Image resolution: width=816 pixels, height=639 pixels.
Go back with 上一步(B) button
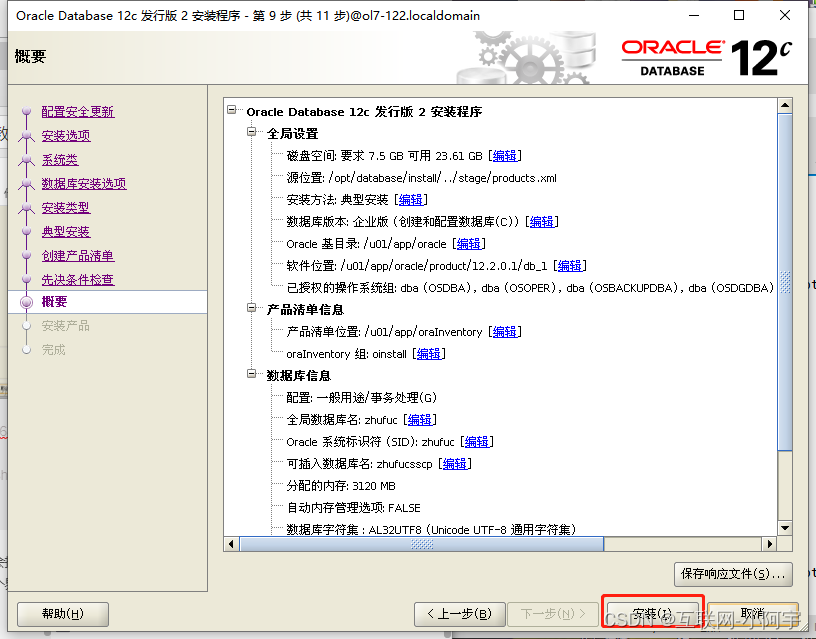(x=460, y=614)
